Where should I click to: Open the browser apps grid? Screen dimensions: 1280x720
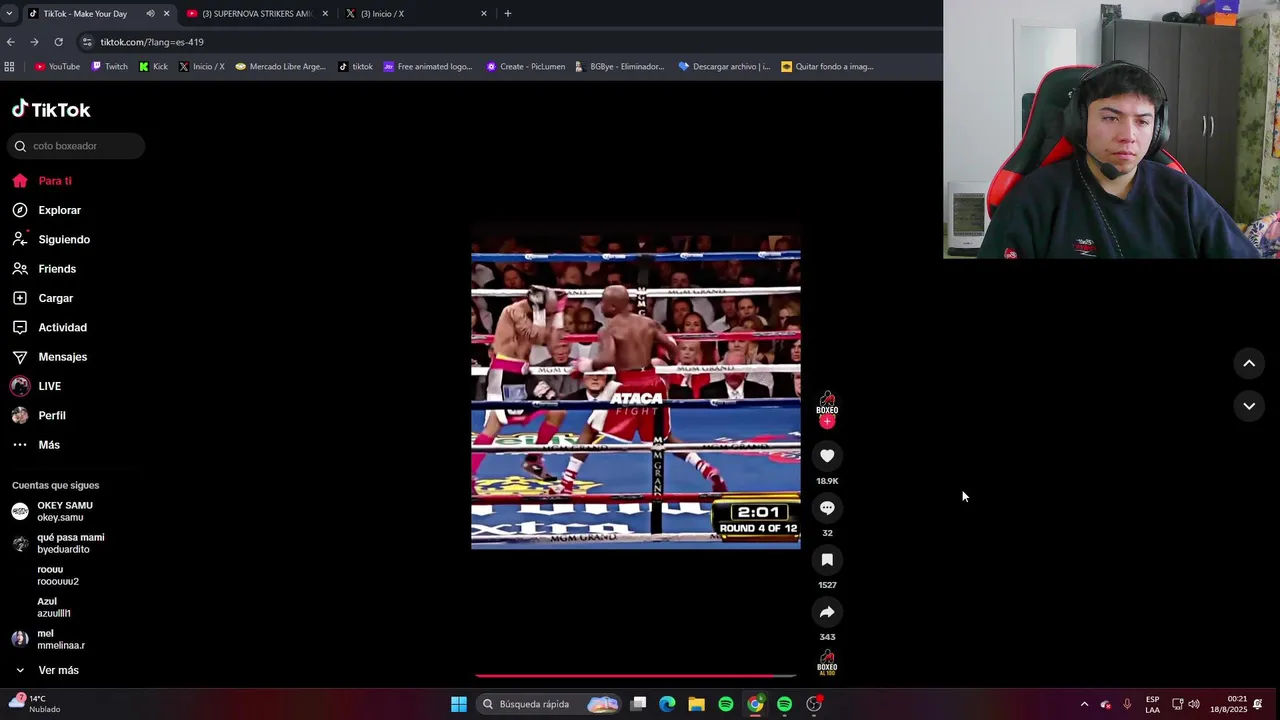[9, 67]
